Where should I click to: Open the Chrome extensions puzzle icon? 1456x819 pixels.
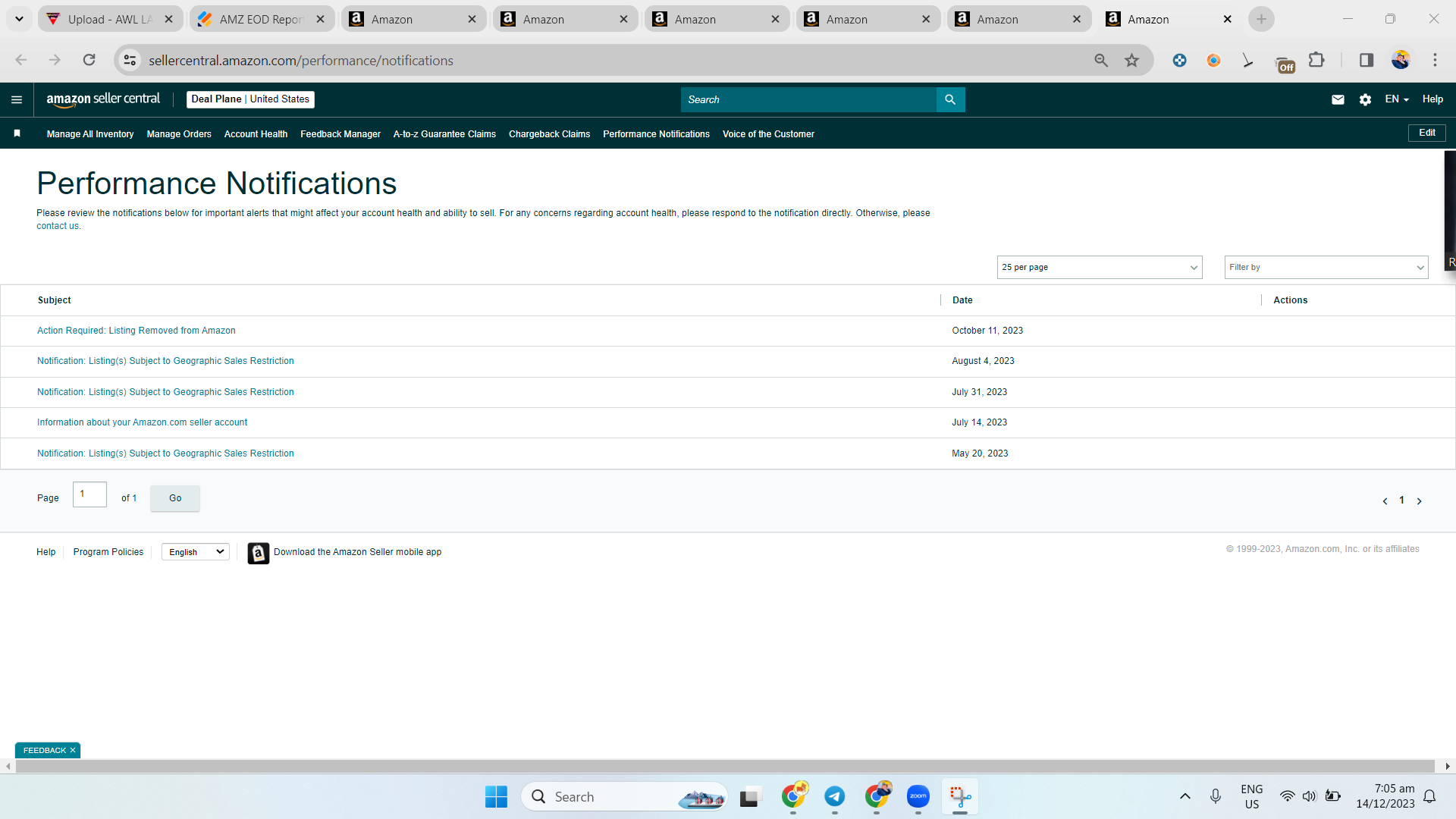tap(1316, 60)
